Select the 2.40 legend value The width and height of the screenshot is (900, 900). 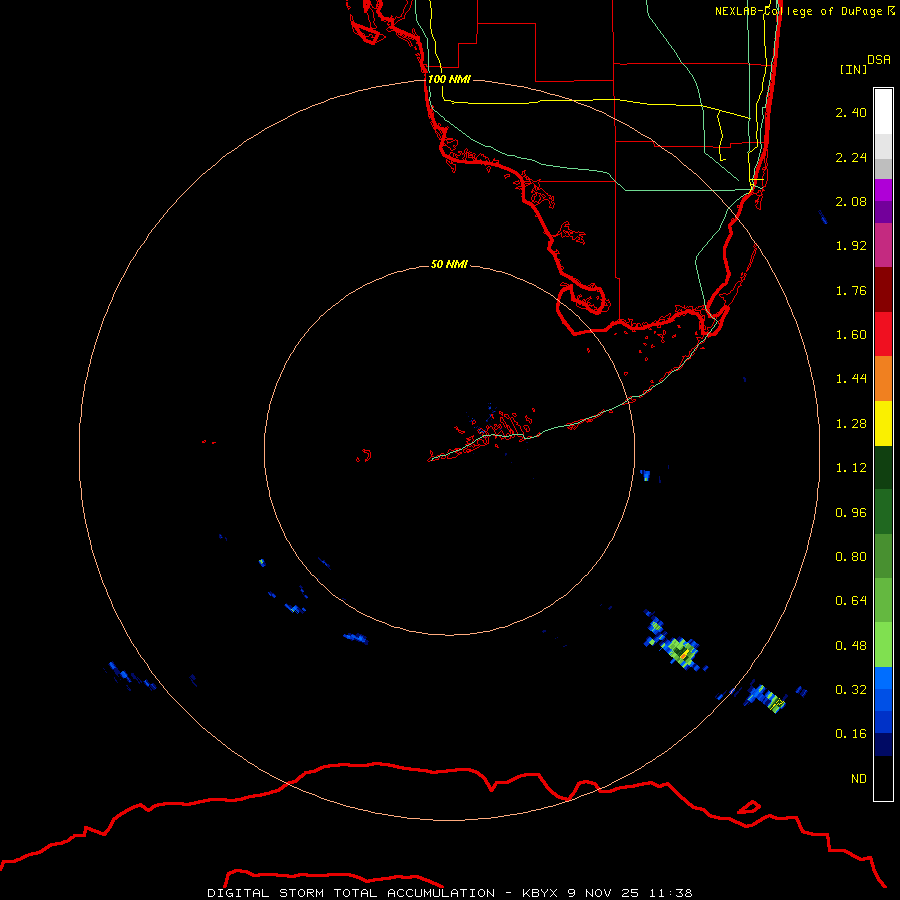[851, 112]
